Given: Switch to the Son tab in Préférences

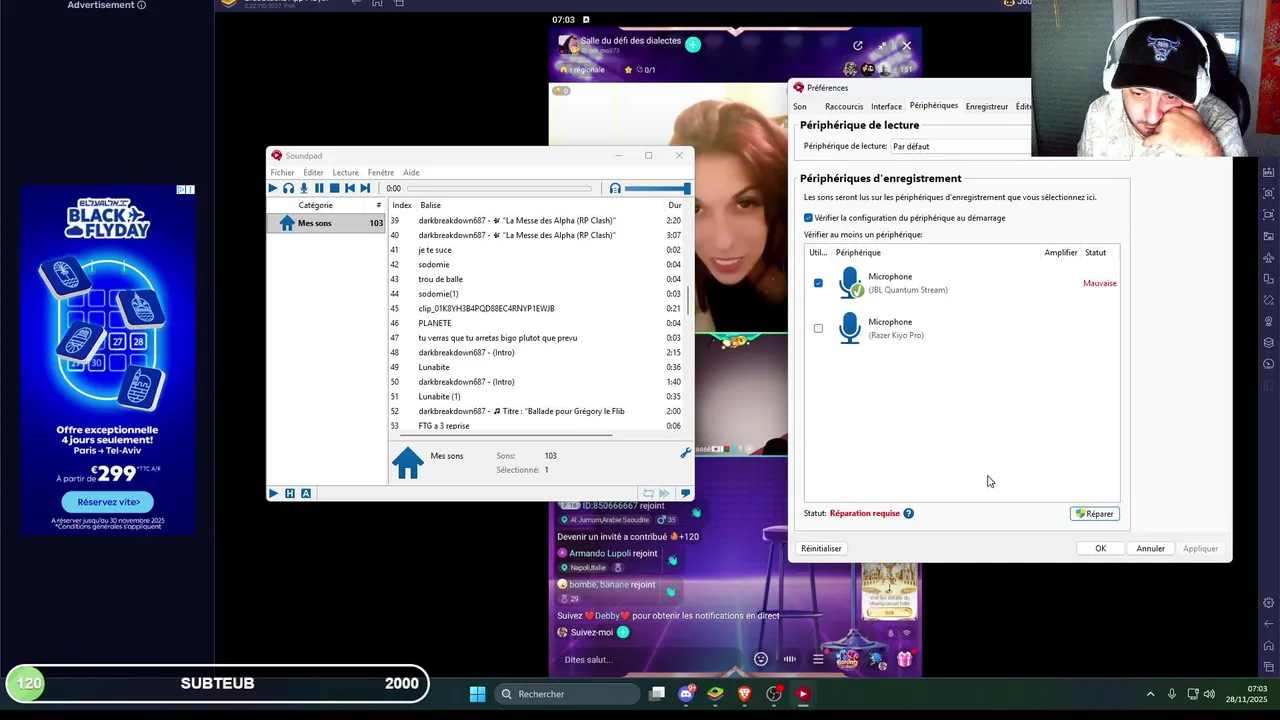Looking at the screenshot, I should (x=800, y=106).
